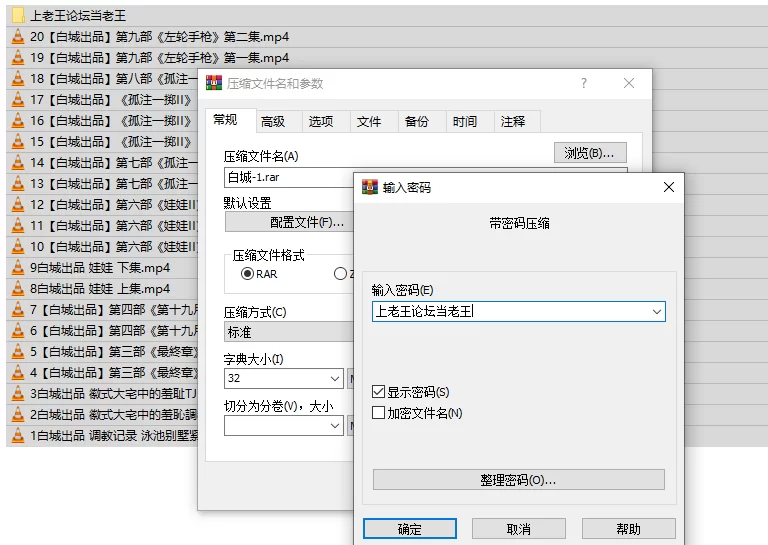
Task: Click VLC icon of file 3白城出品
Action: click(18, 394)
